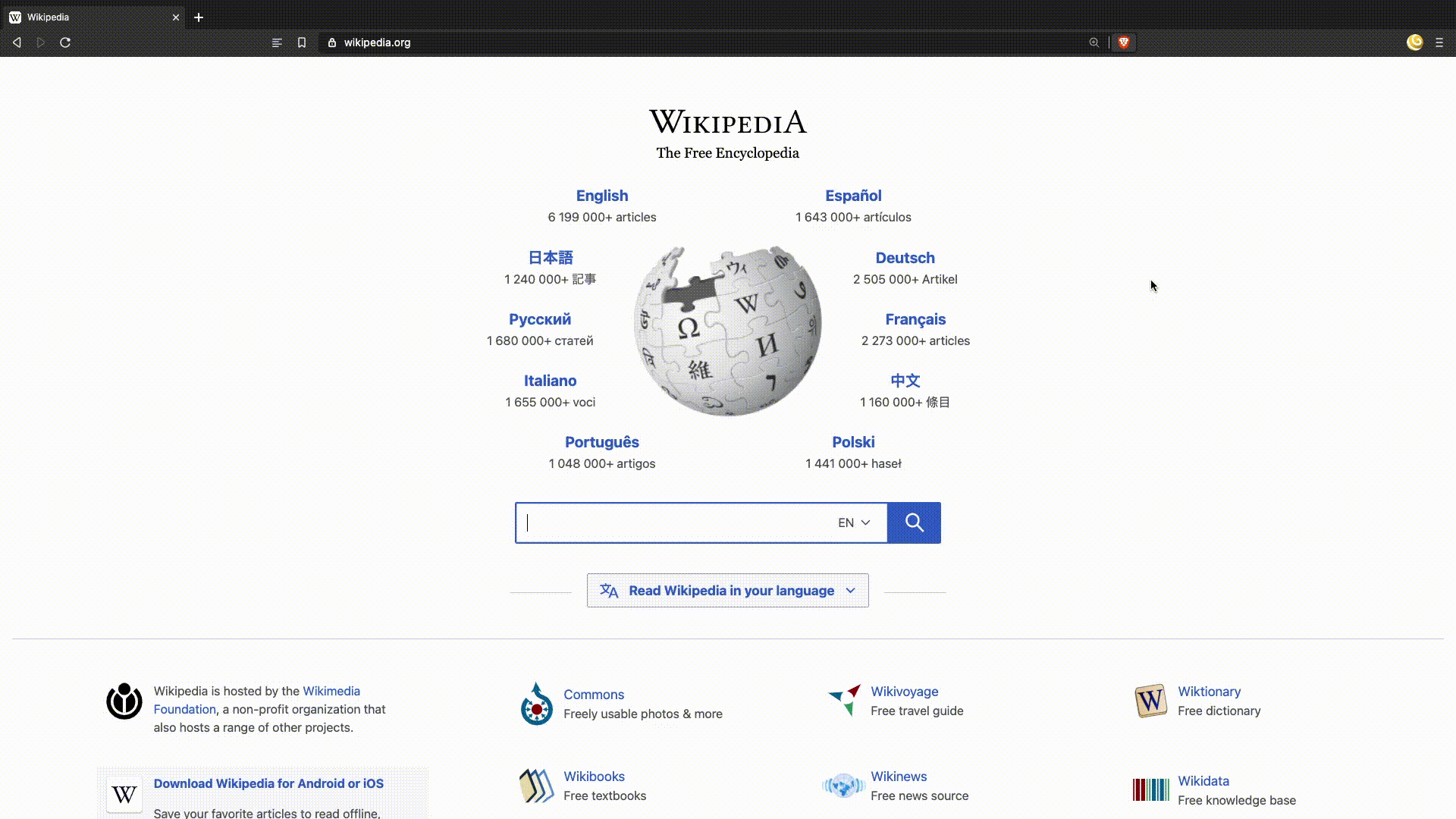The image size is (1456, 819).
Task: Open a new tab with plus button
Action: (199, 17)
